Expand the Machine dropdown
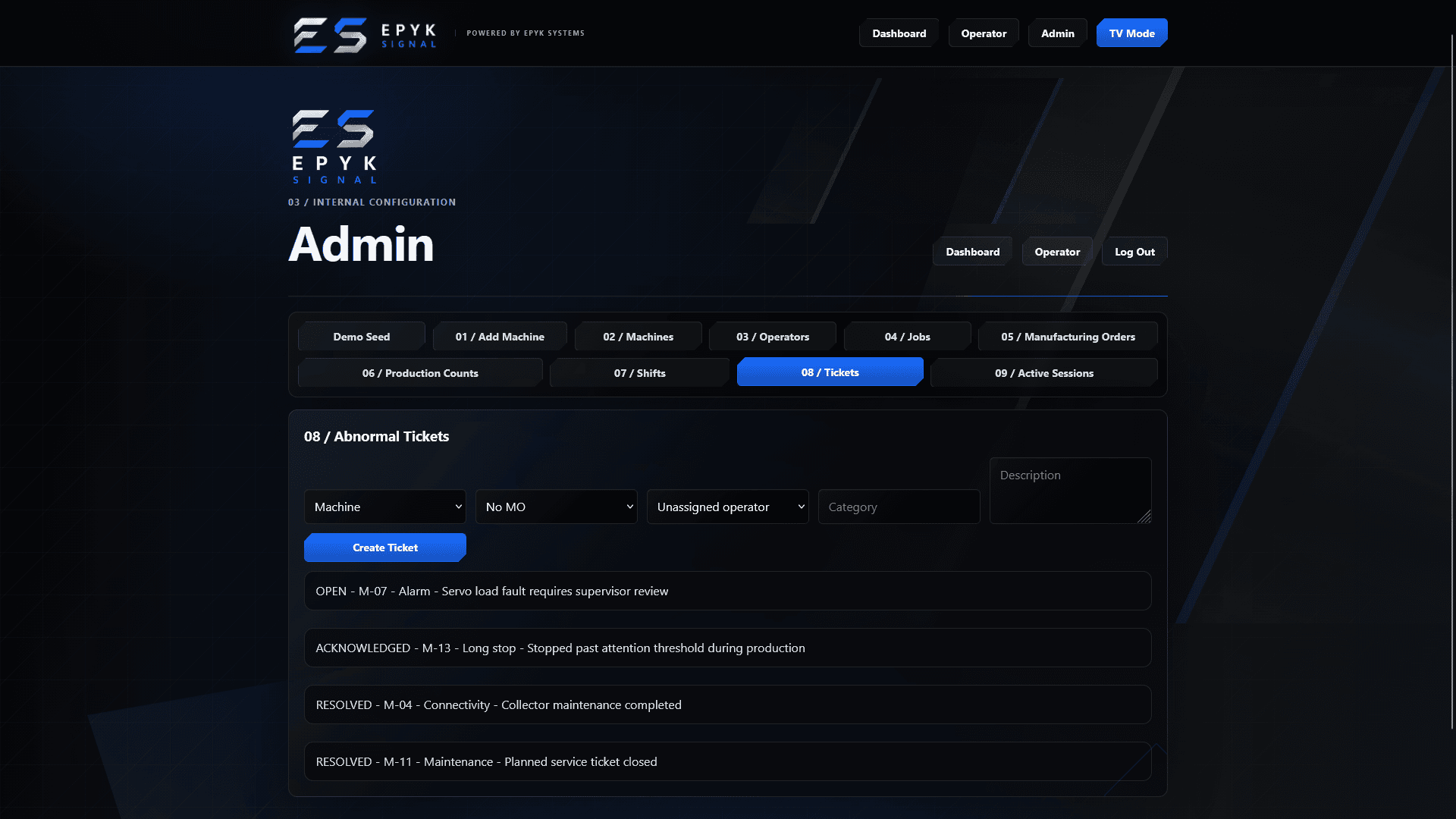Image resolution: width=1456 pixels, height=819 pixels. point(385,507)
